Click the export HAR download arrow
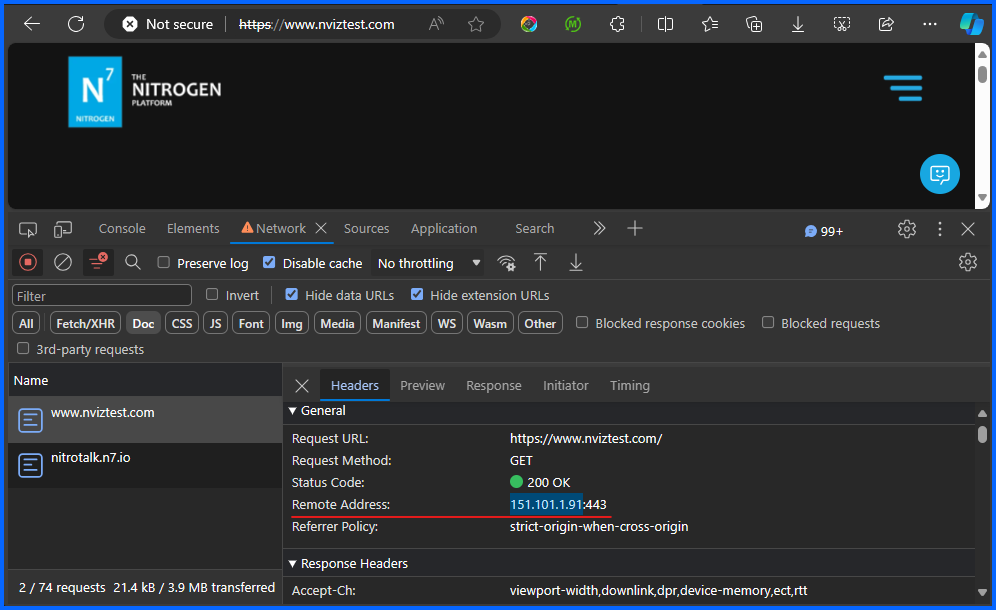996x610 pixels. (x=576, y=262)
